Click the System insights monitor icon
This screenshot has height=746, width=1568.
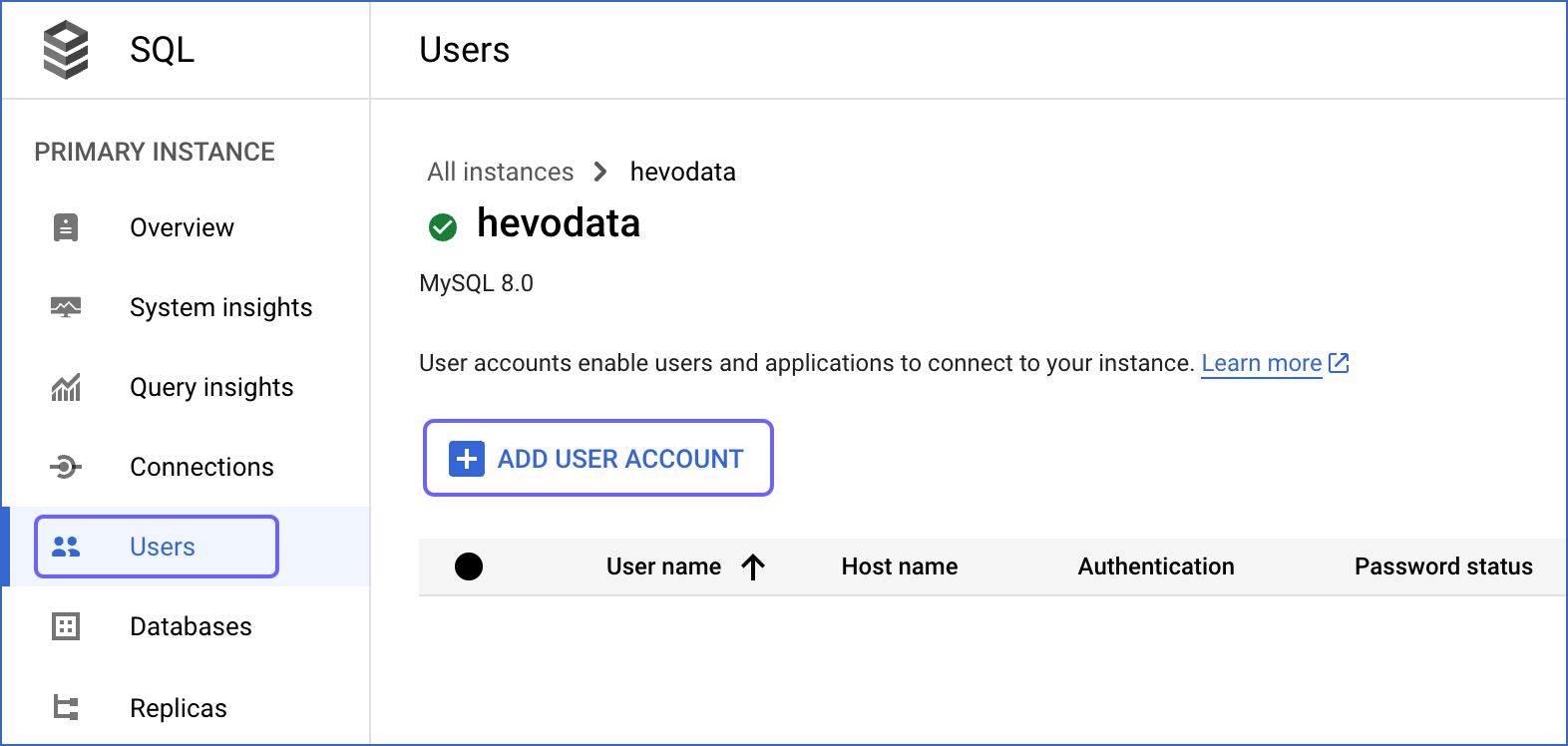click(66, 307)
